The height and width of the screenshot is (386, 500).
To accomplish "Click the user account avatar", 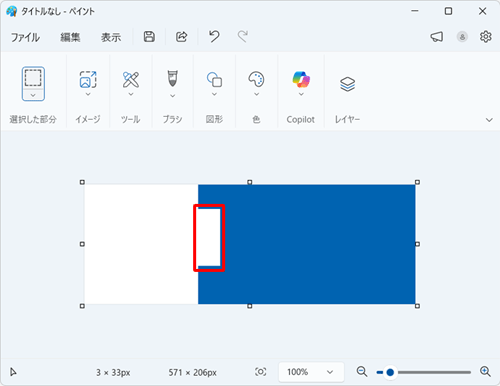I will pyautogui.click(x=462, y=37).
